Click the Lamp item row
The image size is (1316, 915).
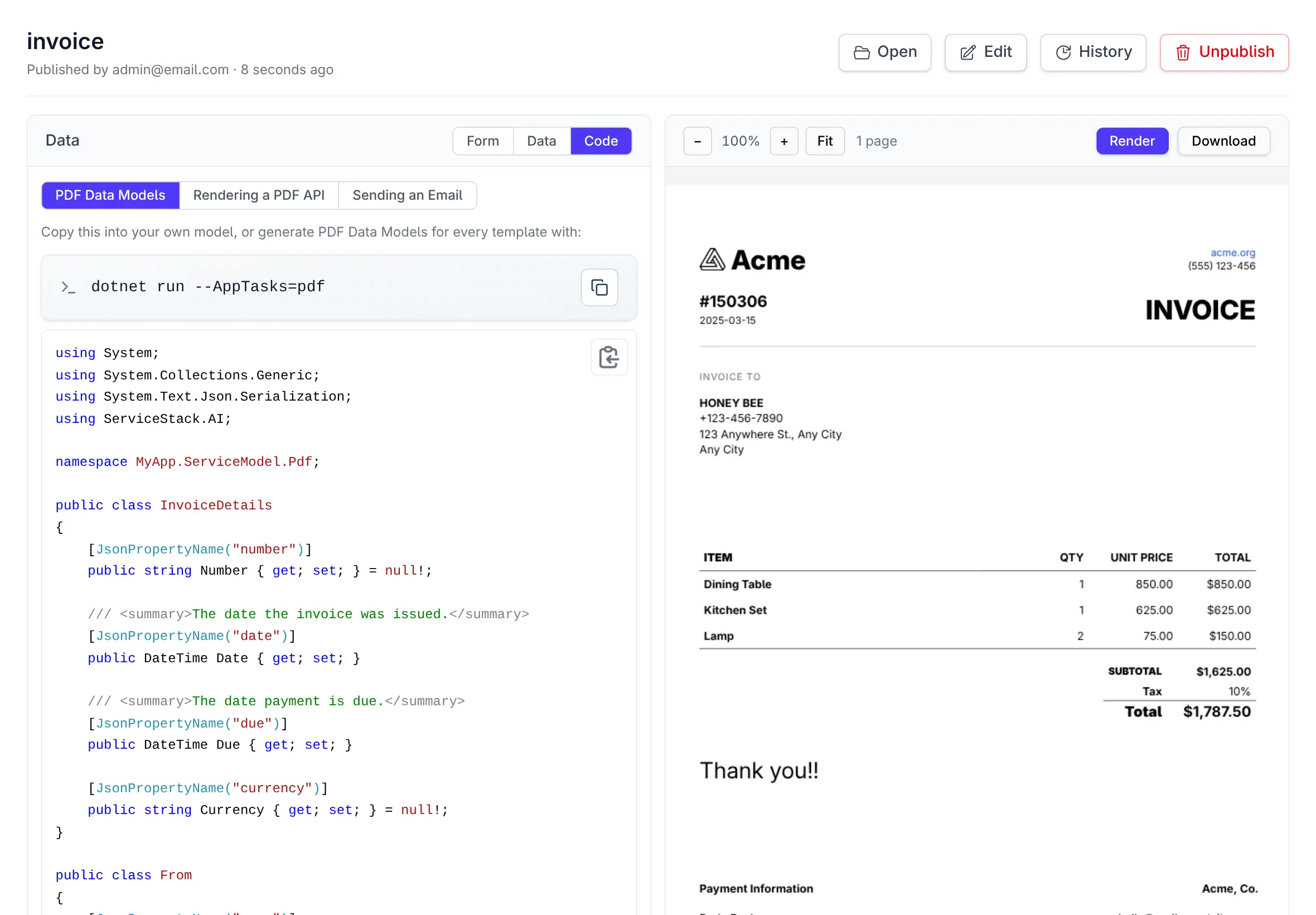(977, 636)
